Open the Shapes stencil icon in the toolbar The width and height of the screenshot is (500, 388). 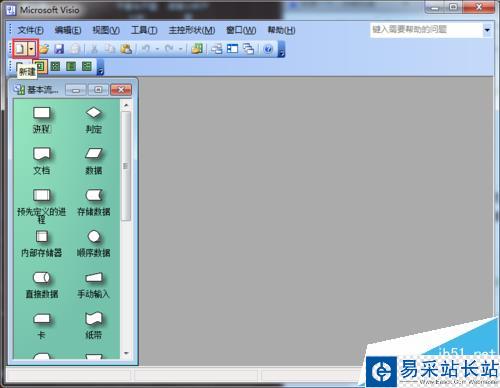(197, 49)
